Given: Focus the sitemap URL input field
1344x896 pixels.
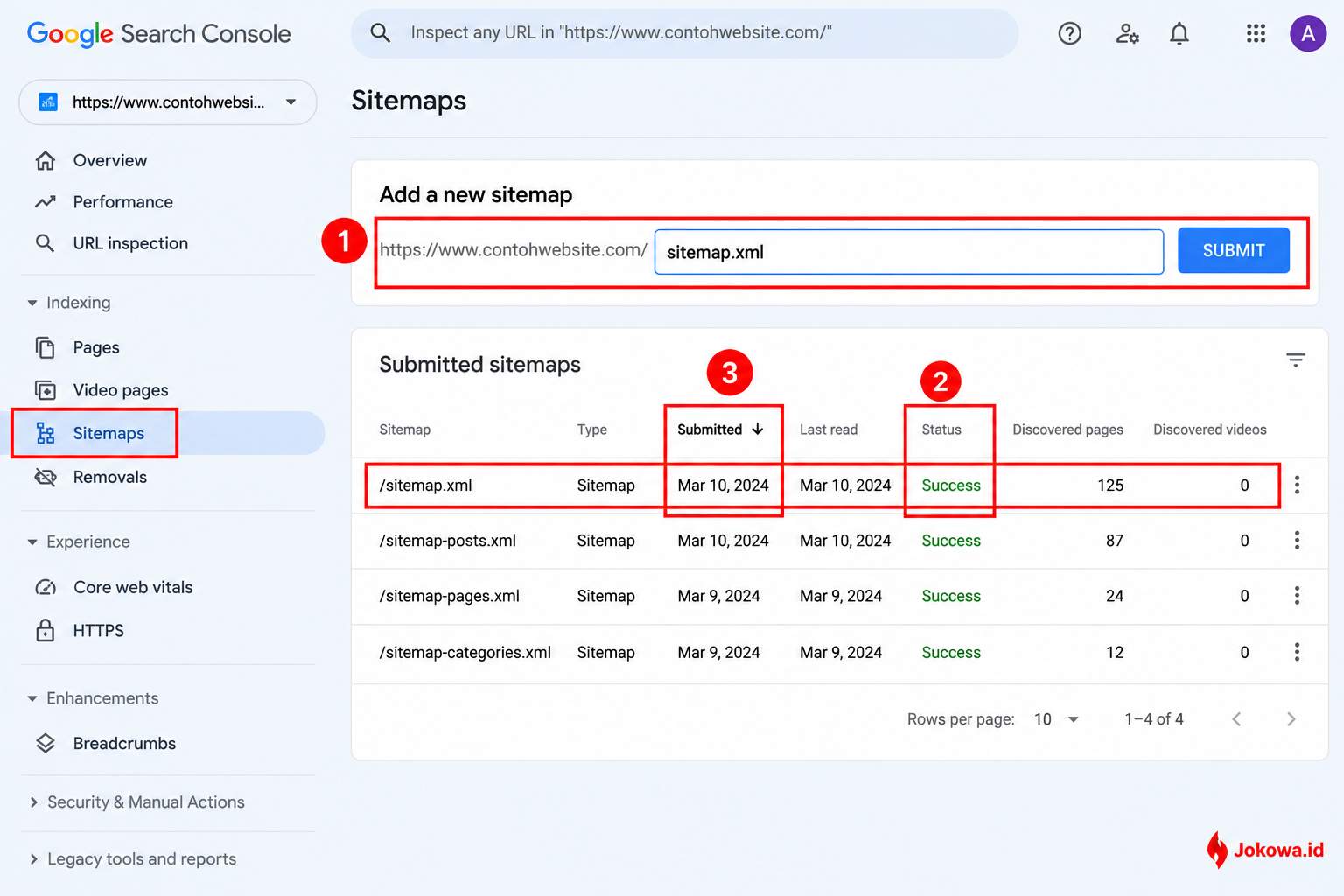Looking at the screenshot, I should point(909,252).
